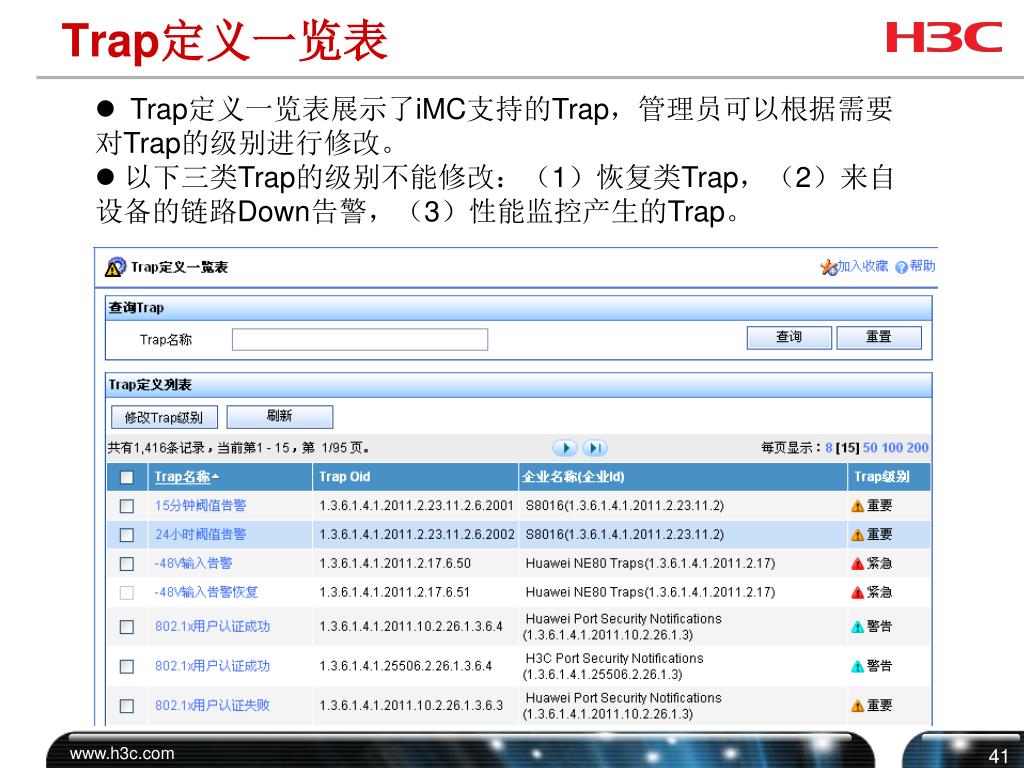Open 802.1x用户认证成功 link with Oid 2011.10.2.26.1.3.6.4
The height and width of the screenshot is (768, 1024).
(212, 626)
